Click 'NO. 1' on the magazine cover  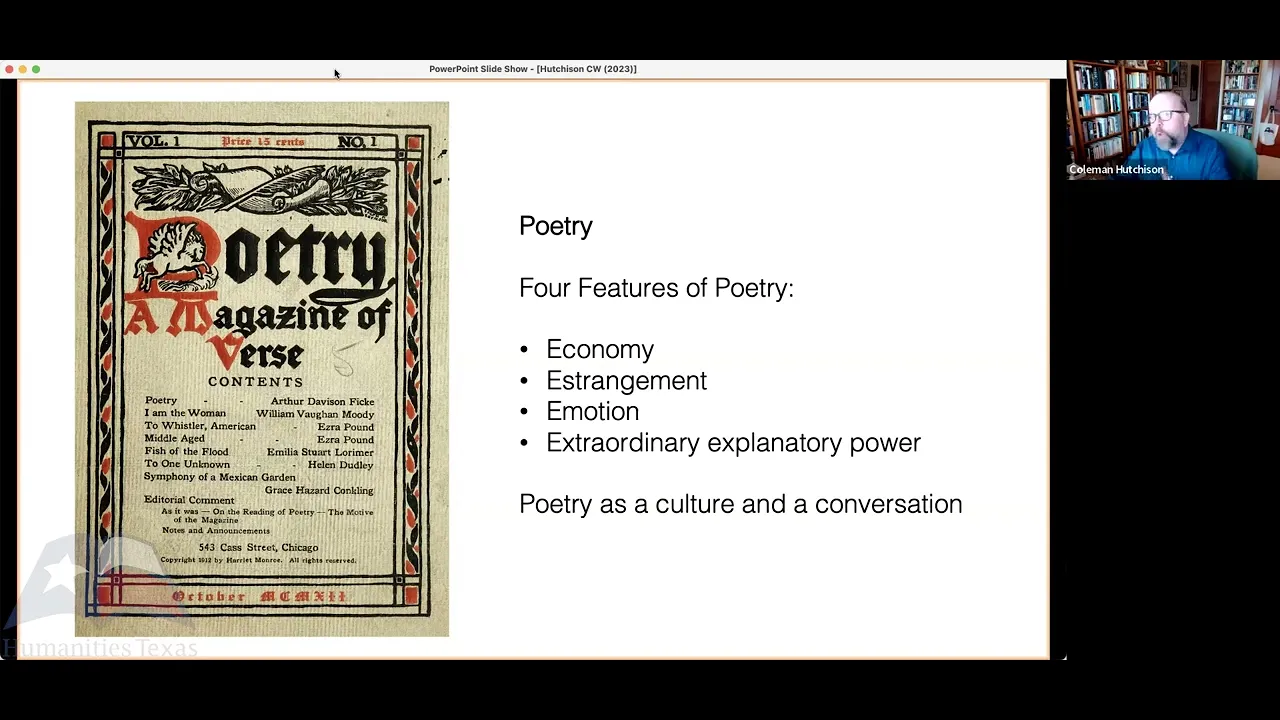[x=357, y=143]
